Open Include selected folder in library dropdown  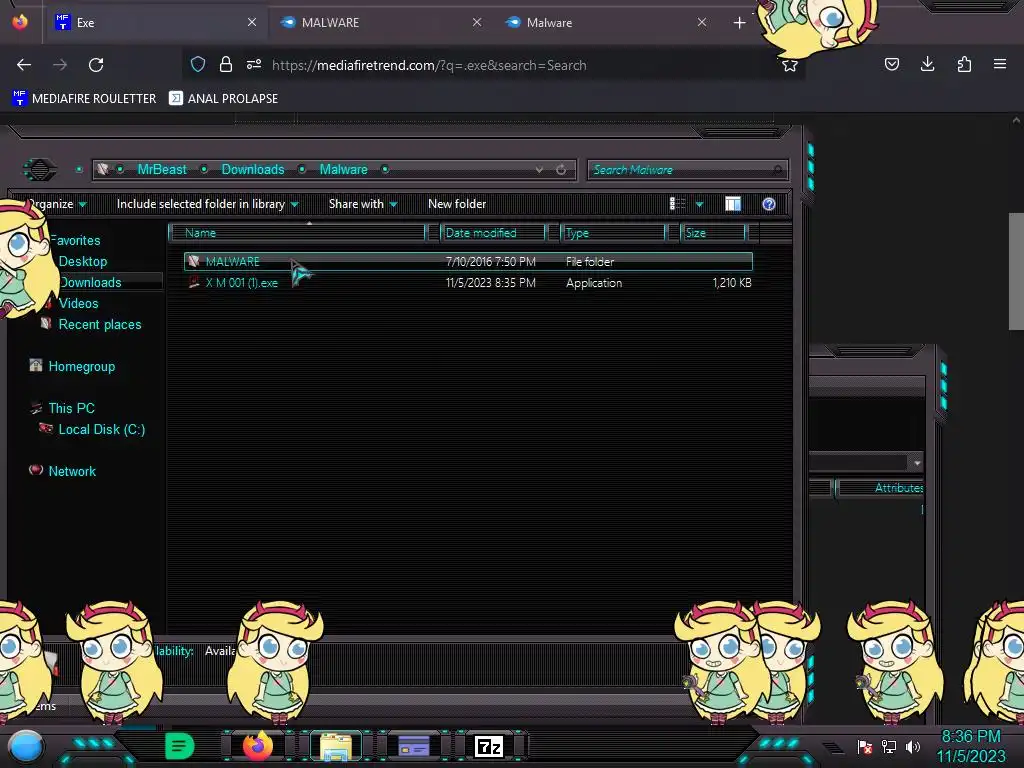pyautogui.click(x=208, y=204)
